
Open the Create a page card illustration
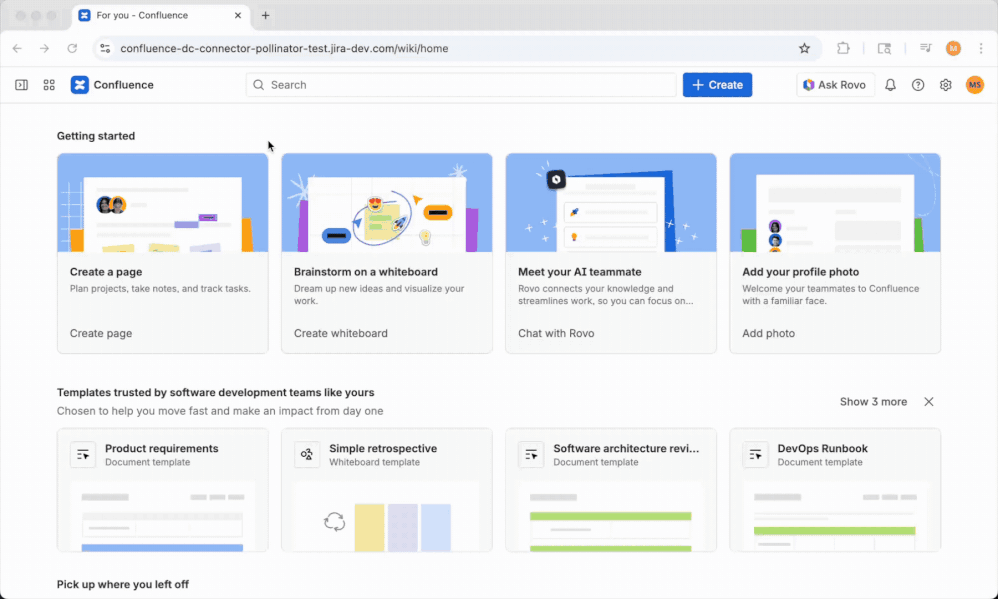163,202
